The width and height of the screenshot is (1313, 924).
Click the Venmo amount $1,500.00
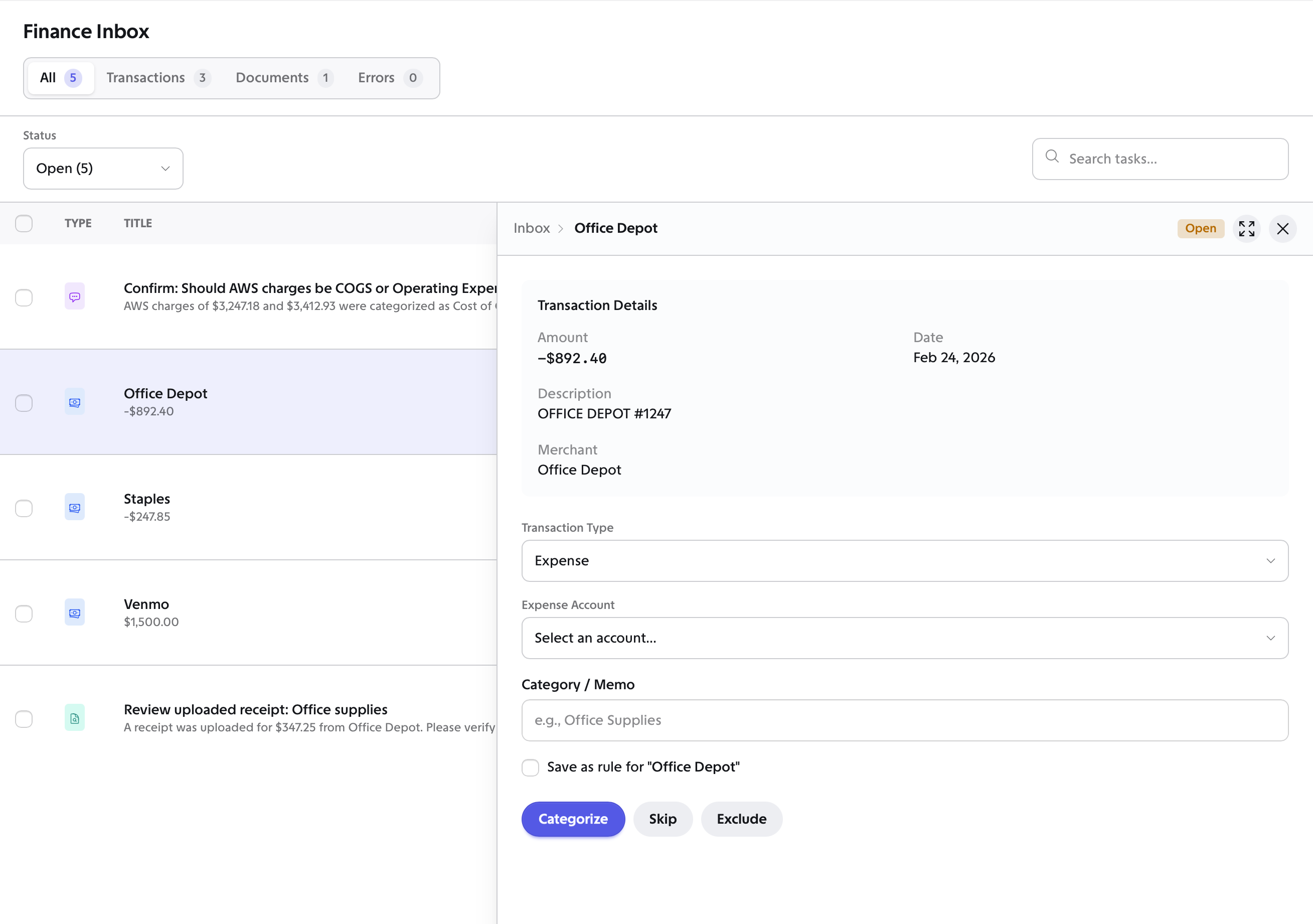(151, 622)
